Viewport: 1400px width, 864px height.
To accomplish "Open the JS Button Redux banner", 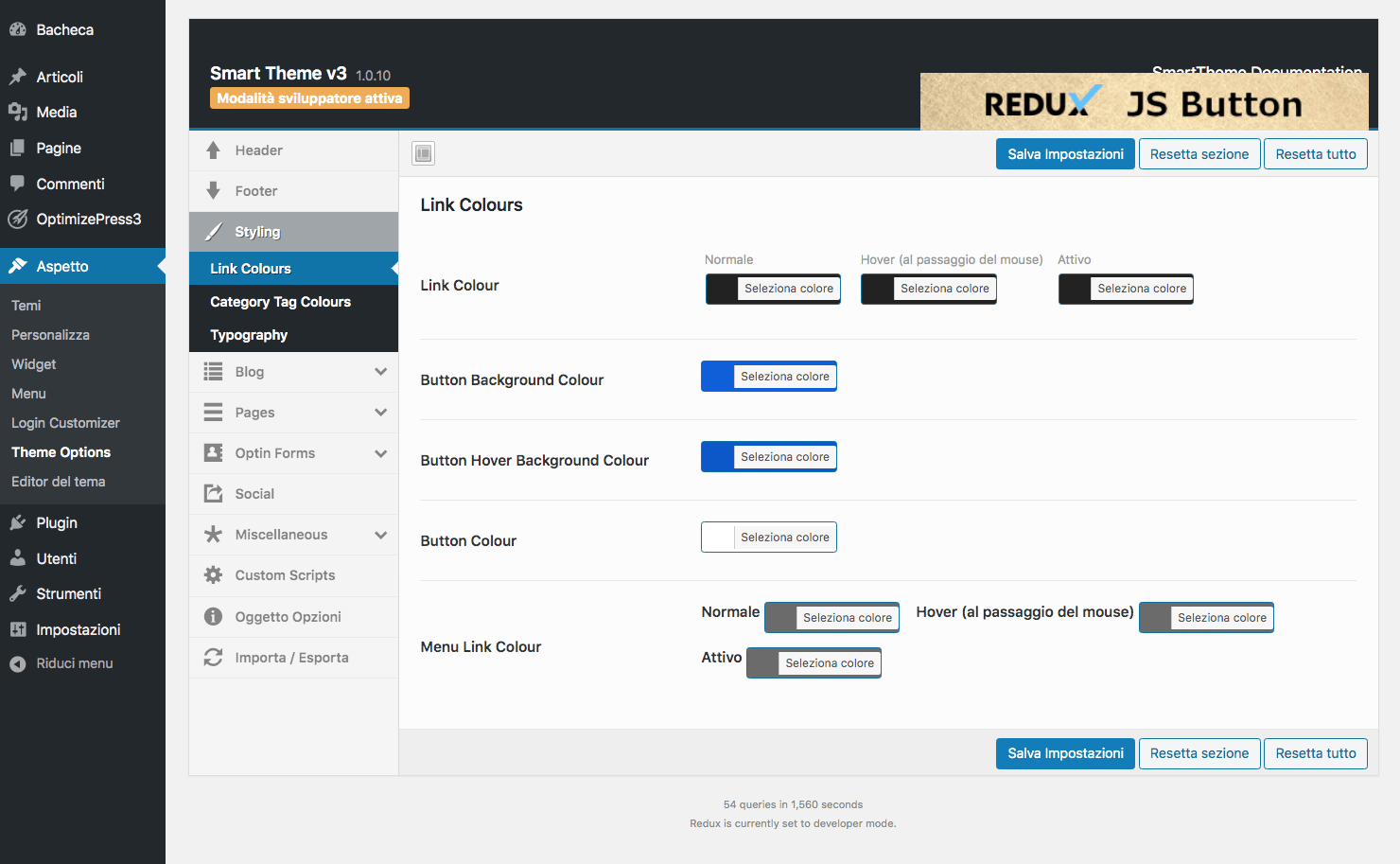I will [1145, 101].
